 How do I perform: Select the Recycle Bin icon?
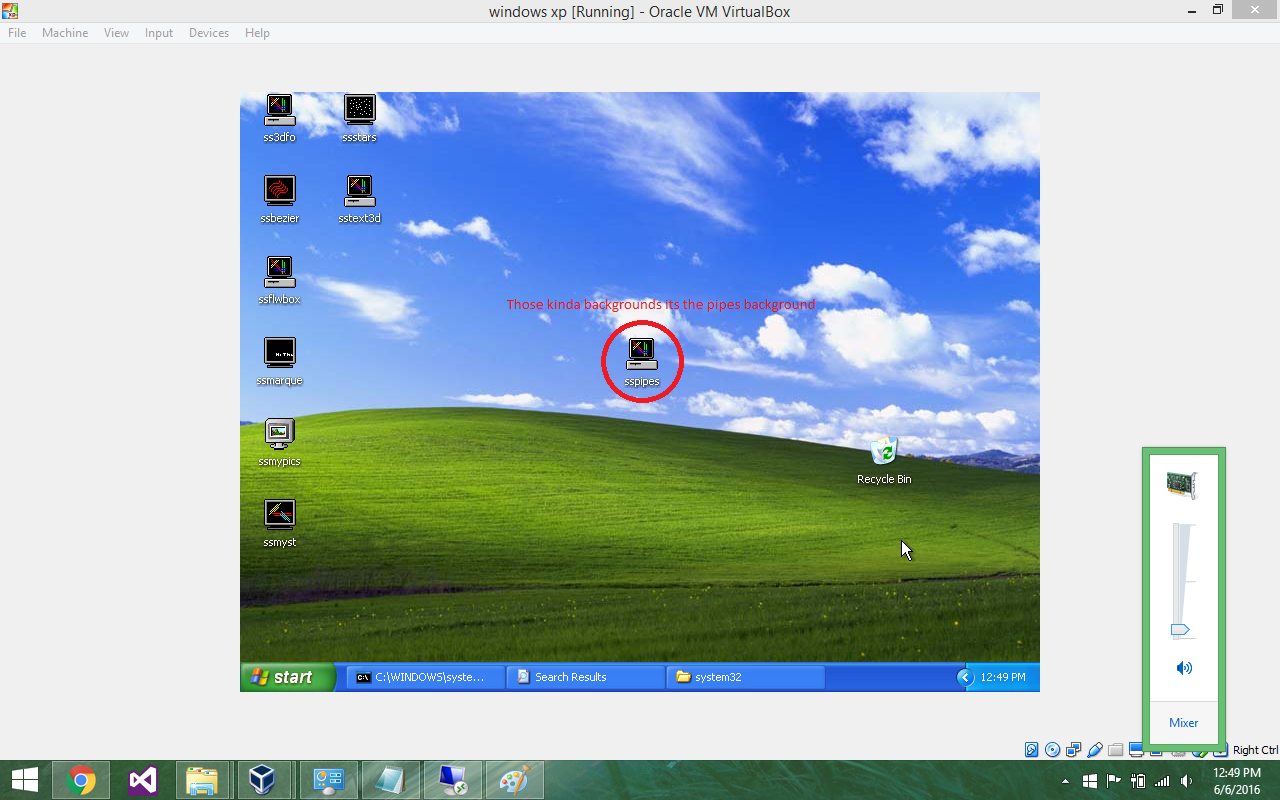(x=884, y=460)
